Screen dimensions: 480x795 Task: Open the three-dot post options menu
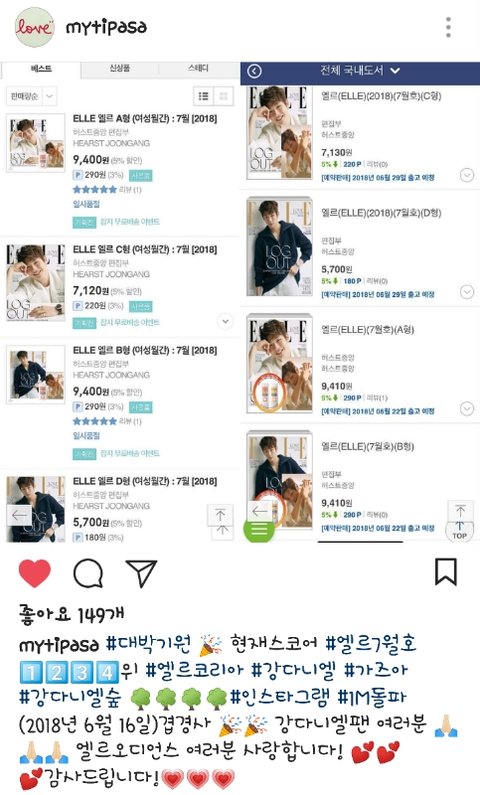(x=448, y=27)
